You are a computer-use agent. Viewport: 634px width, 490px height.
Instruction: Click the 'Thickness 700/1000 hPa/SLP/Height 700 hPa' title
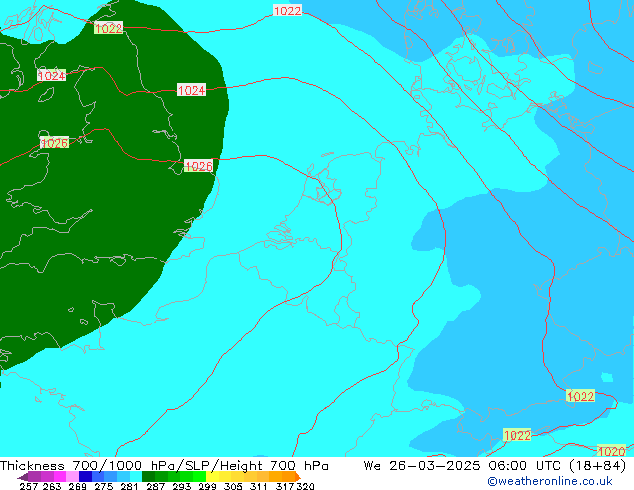click(x=164, y=466)
